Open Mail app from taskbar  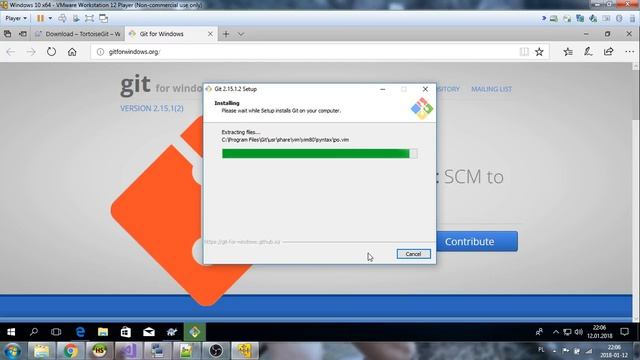point(149,332)
